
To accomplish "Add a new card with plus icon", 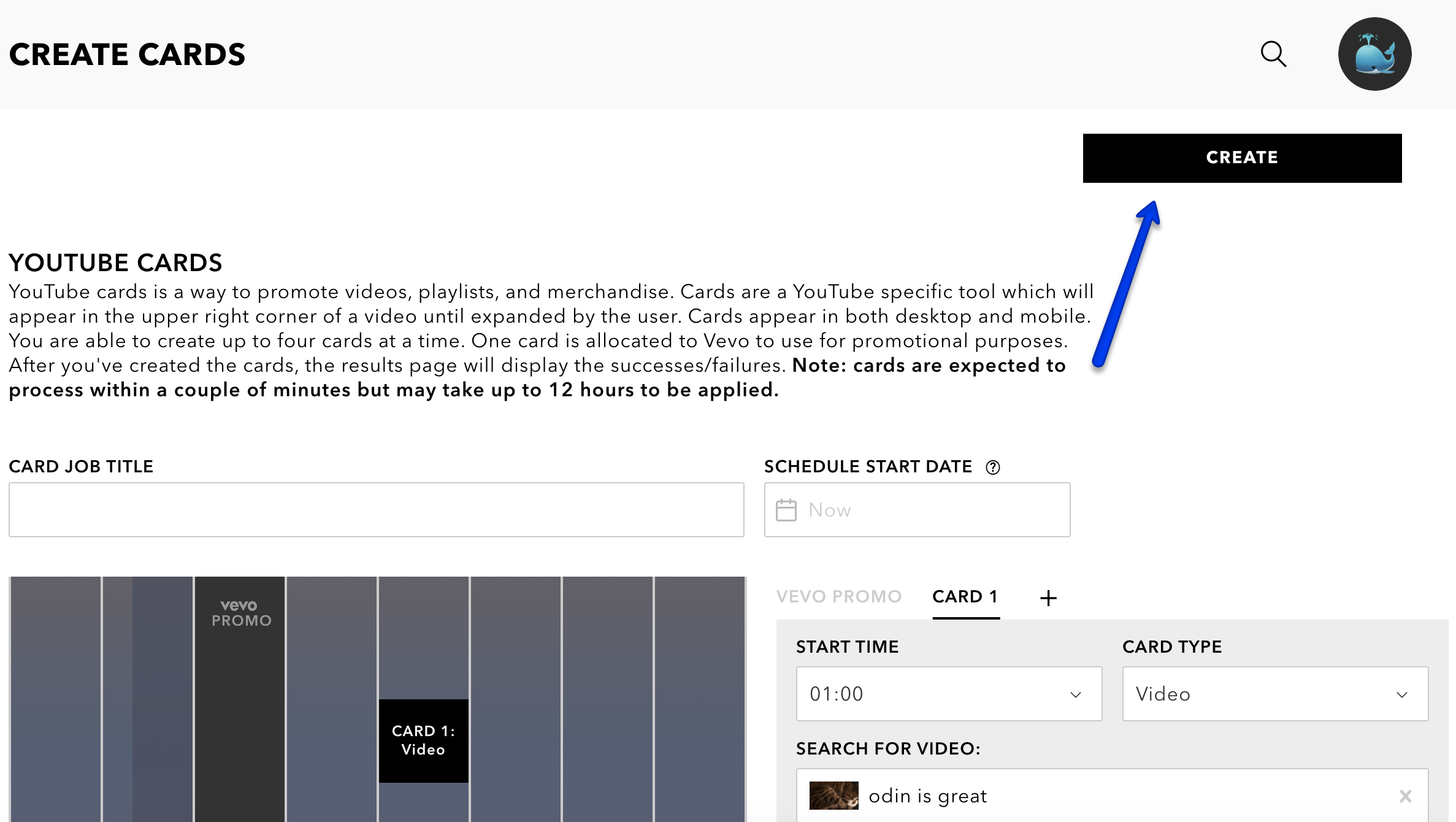I will pos(1048,597).
